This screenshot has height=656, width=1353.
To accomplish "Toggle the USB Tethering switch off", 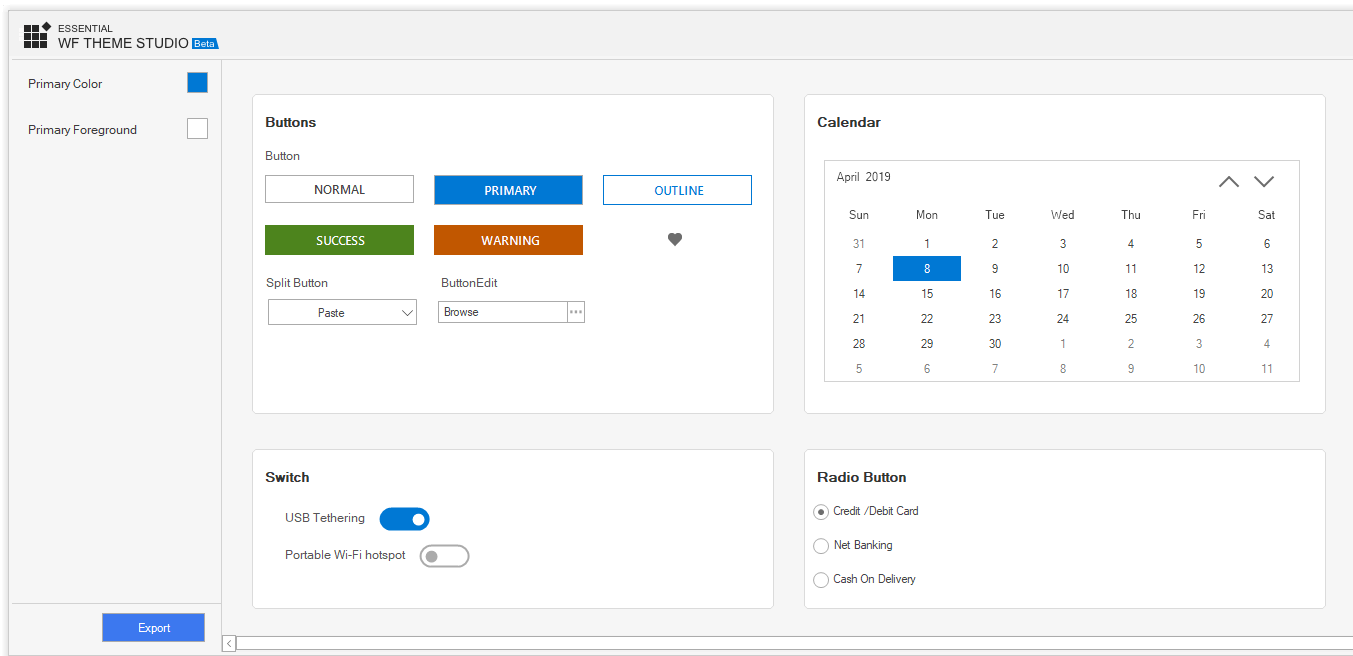I will [405, 519].
